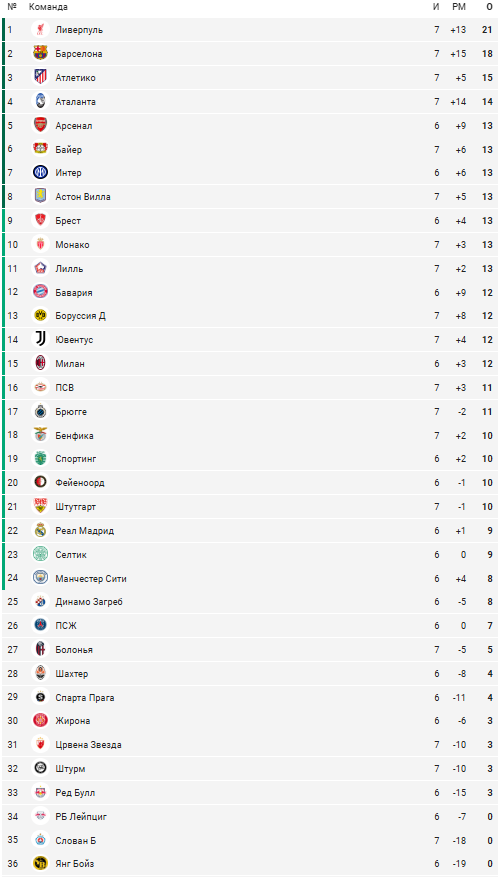Open the Динамо Загреб team link
This screenshot has height=877, width=503.
click(x=89, y=602)
